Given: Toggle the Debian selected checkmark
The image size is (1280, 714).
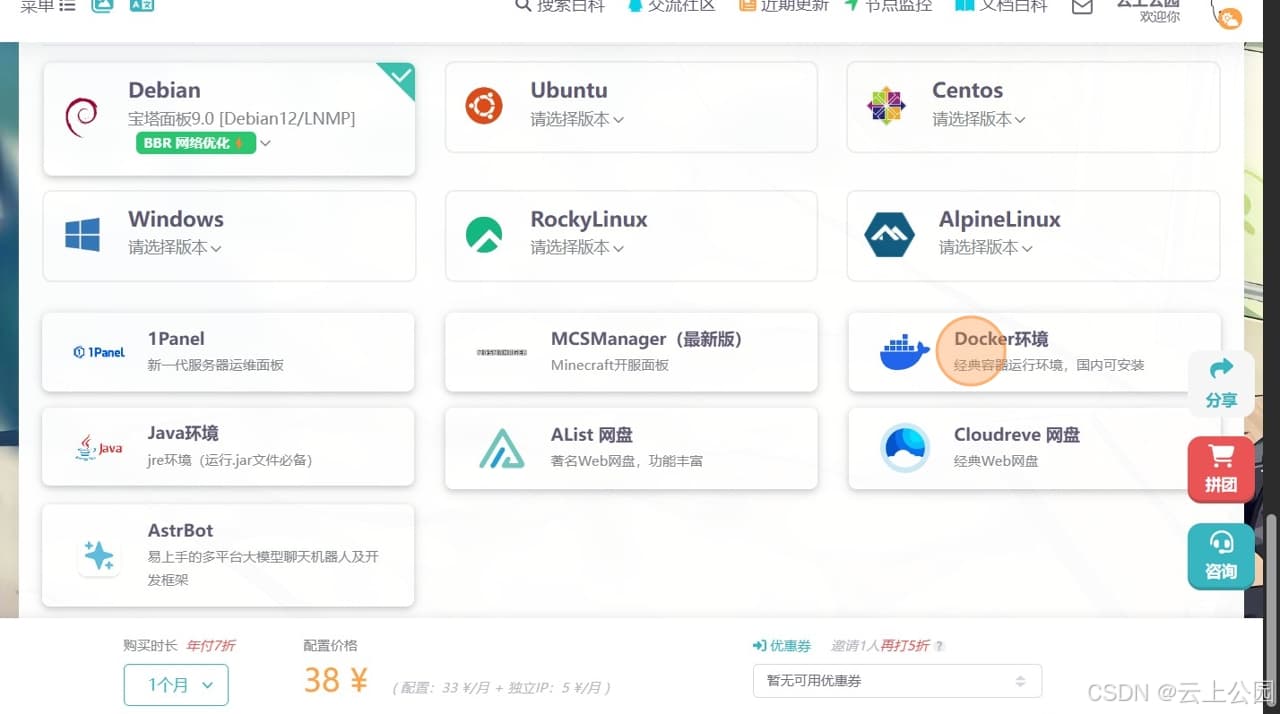Looking at the screenshot, I should (x=398, y=79).
